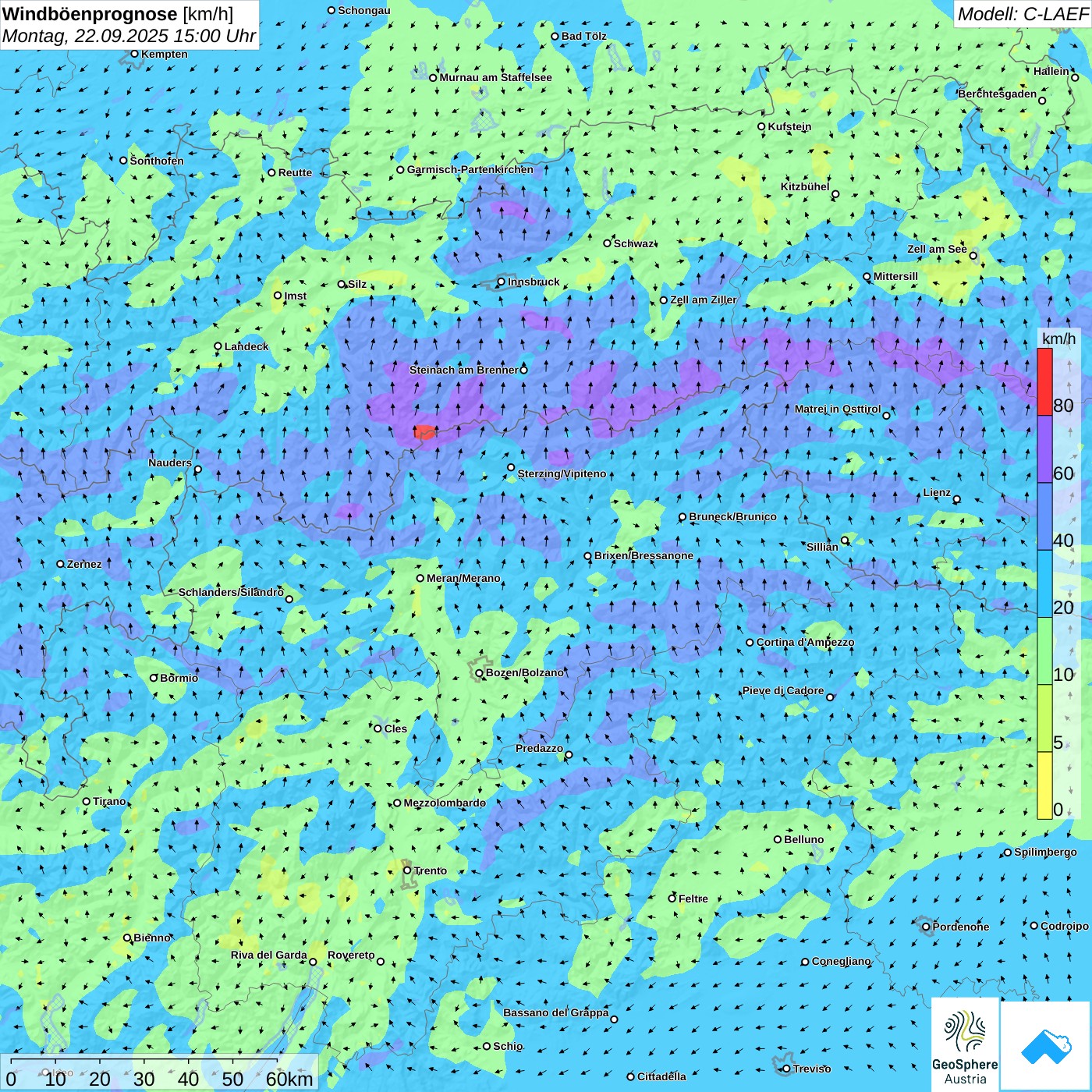Click the date 'Montag, 22.09.2025 15:00 Uhr'
This screenshot has height=1092, width=1092.
click(x=129, y=36)
